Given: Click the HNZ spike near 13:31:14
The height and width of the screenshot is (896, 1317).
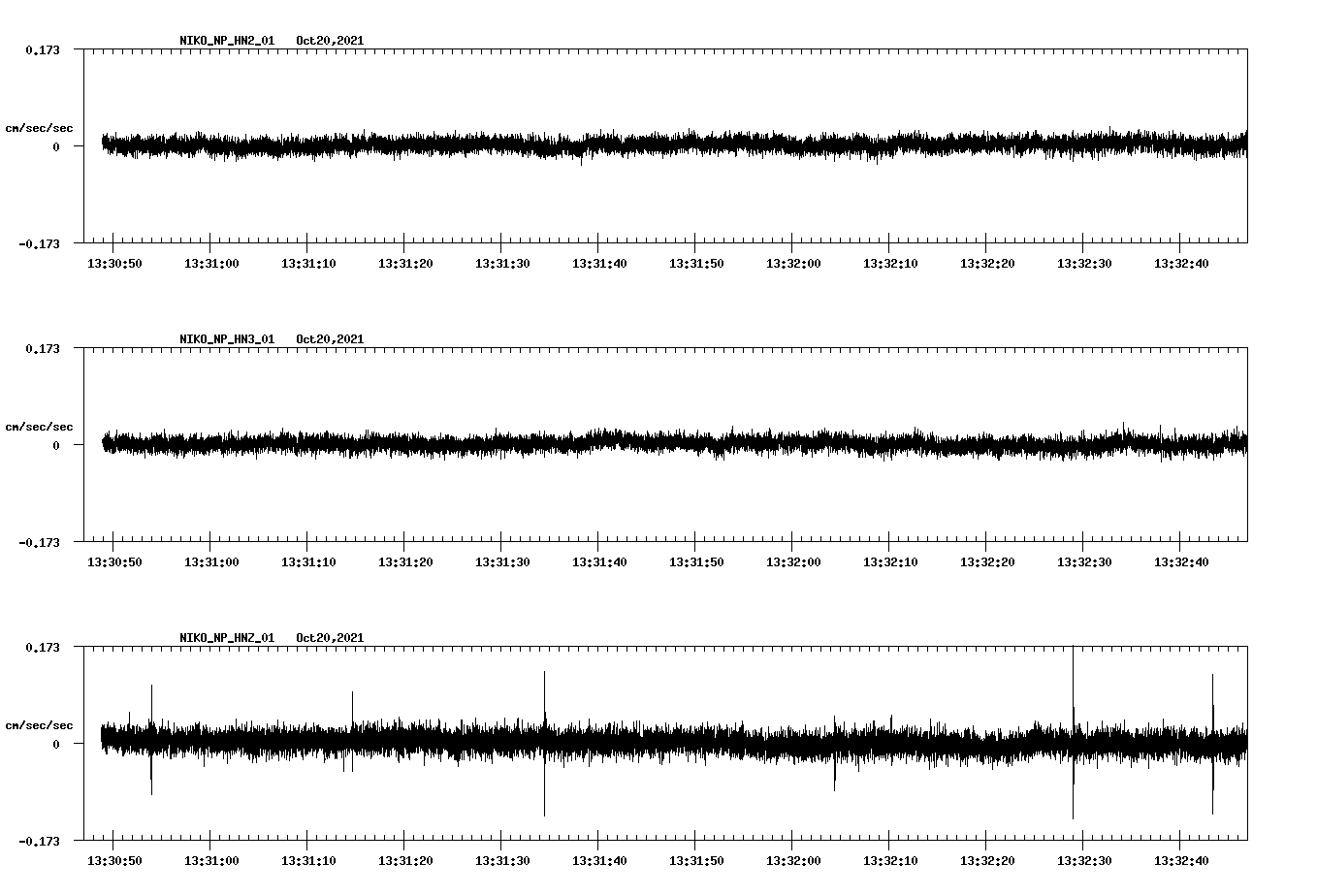Looking at the screenshot, I should tap(352, 731).
